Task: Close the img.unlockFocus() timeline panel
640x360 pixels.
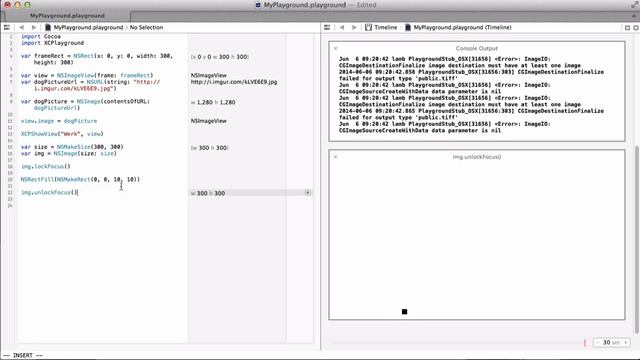Action: point(336,157)
